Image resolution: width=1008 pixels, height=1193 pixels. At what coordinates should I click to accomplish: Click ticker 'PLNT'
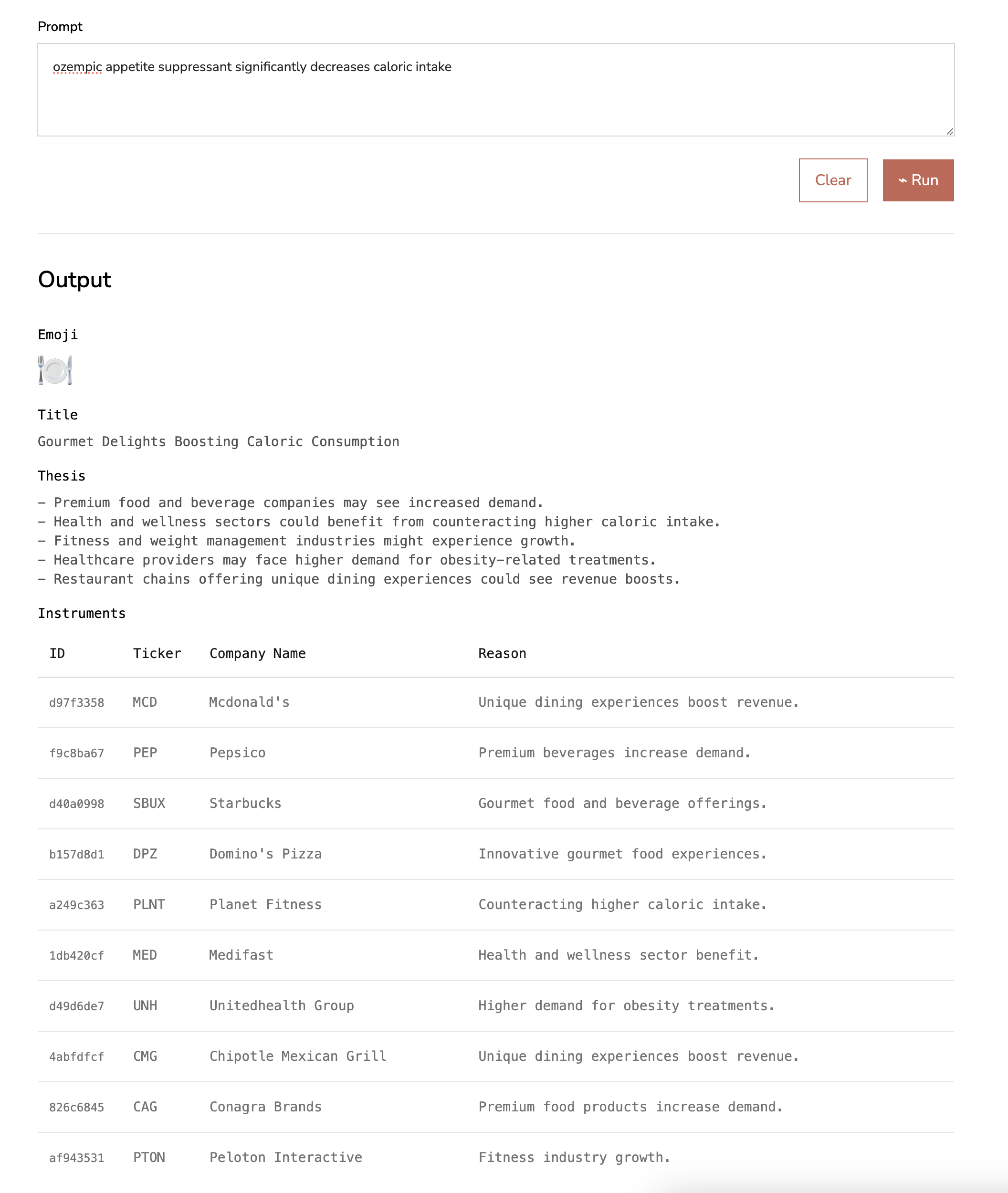pyautogui.click(x=148, y=904)
